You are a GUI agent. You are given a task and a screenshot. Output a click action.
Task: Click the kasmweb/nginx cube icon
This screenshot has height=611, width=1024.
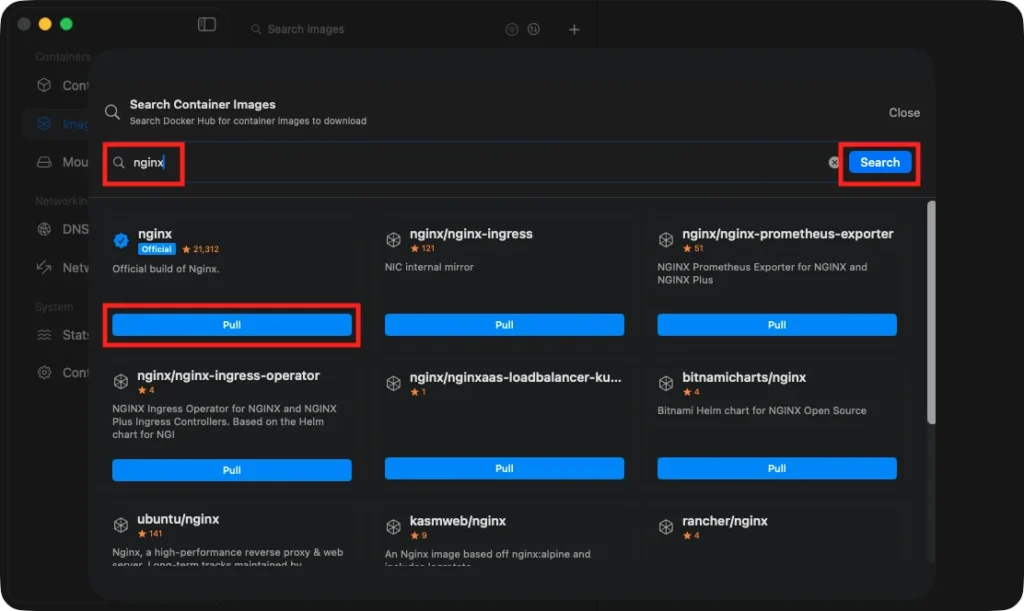(393, 527)
